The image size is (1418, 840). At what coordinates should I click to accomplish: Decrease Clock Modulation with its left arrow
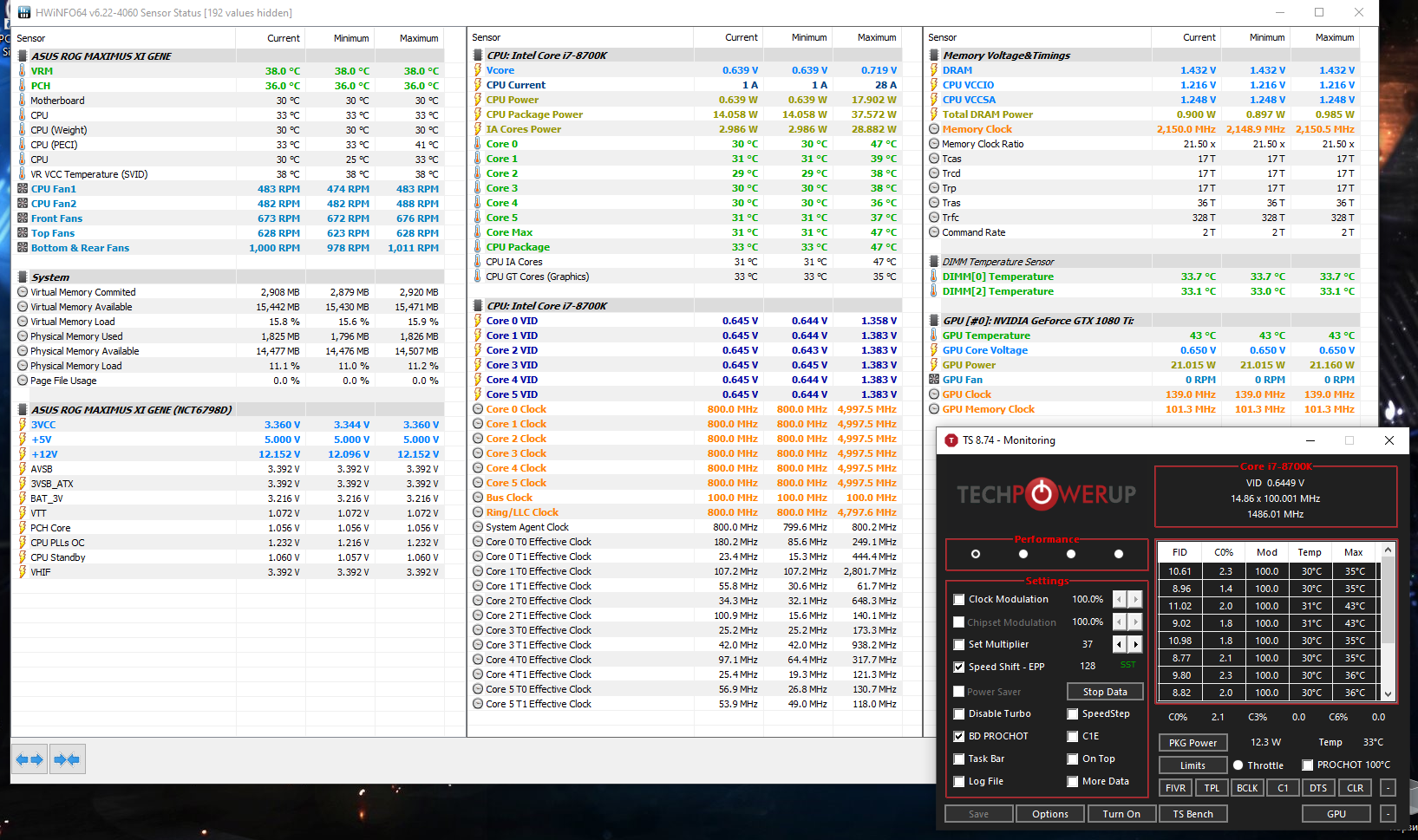(1119, 599)
